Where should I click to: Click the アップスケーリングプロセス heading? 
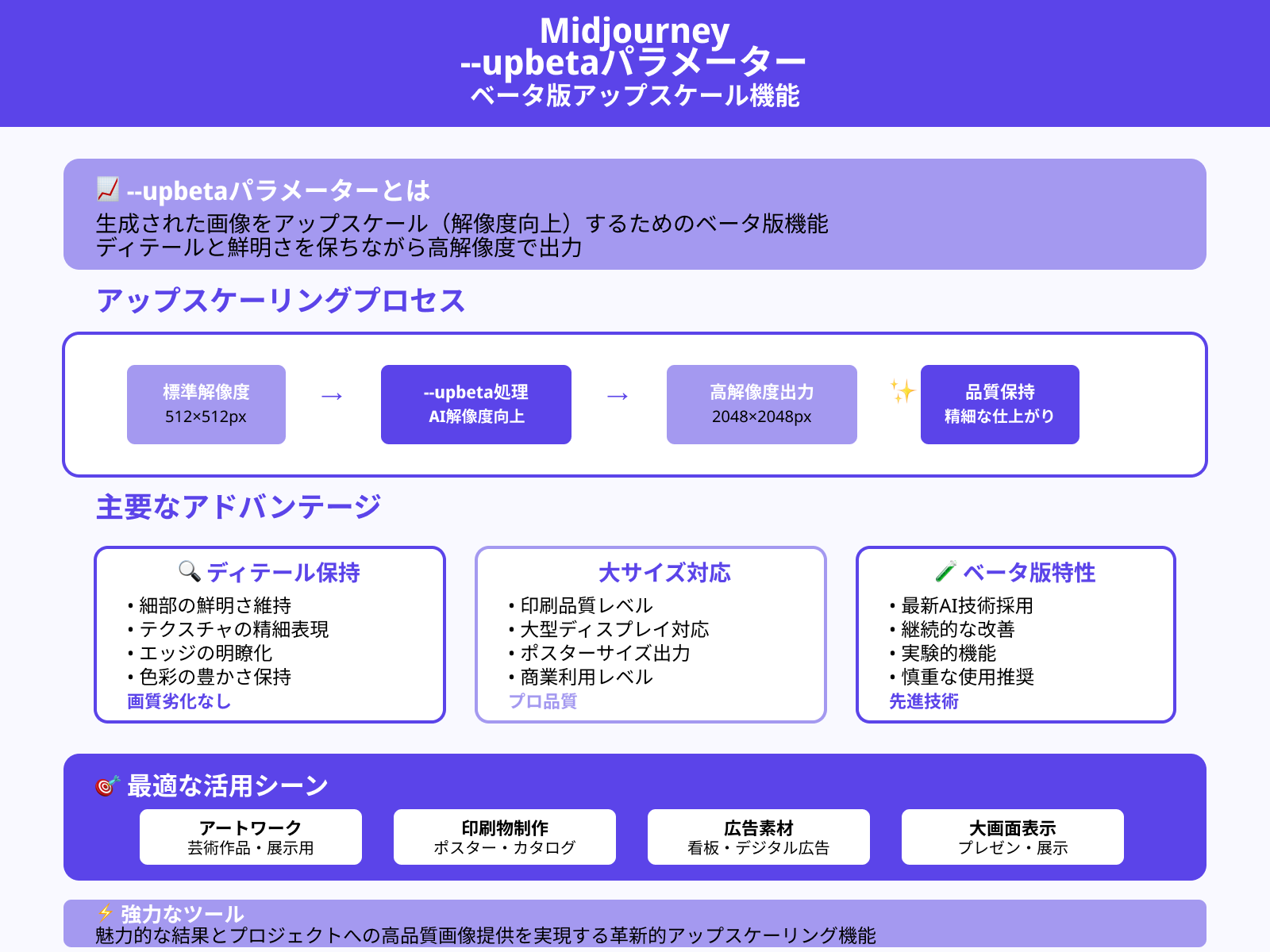[281, 301]
